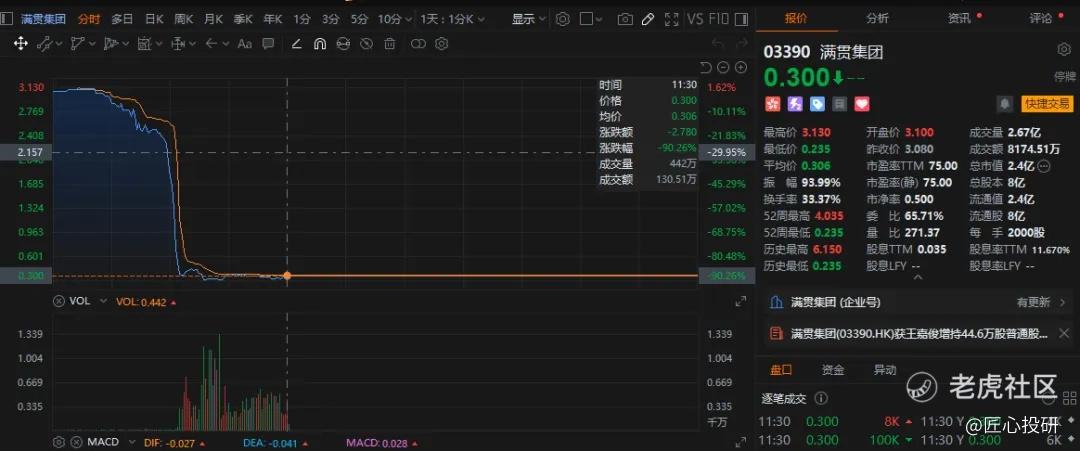Redo the last drawing action
The image size is (1080, 451).
pos(741,44)
